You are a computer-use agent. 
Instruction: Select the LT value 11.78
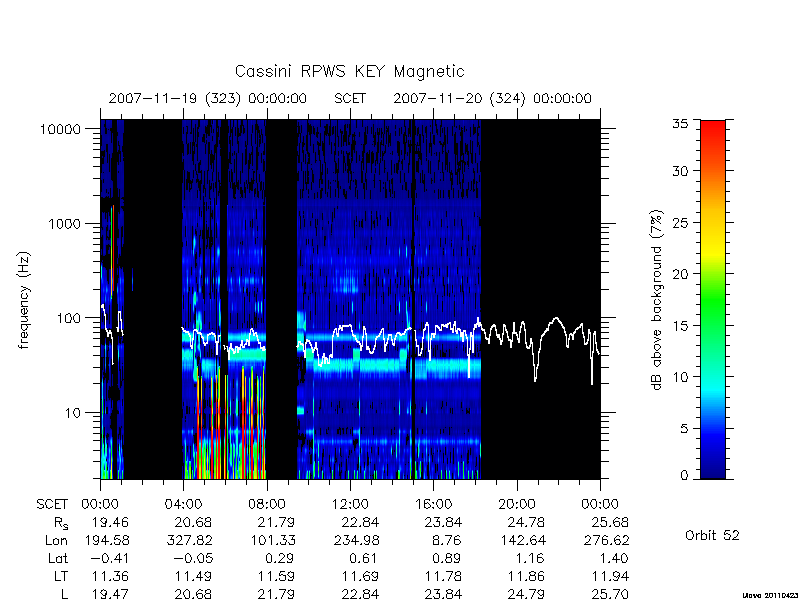coord(444,576)
